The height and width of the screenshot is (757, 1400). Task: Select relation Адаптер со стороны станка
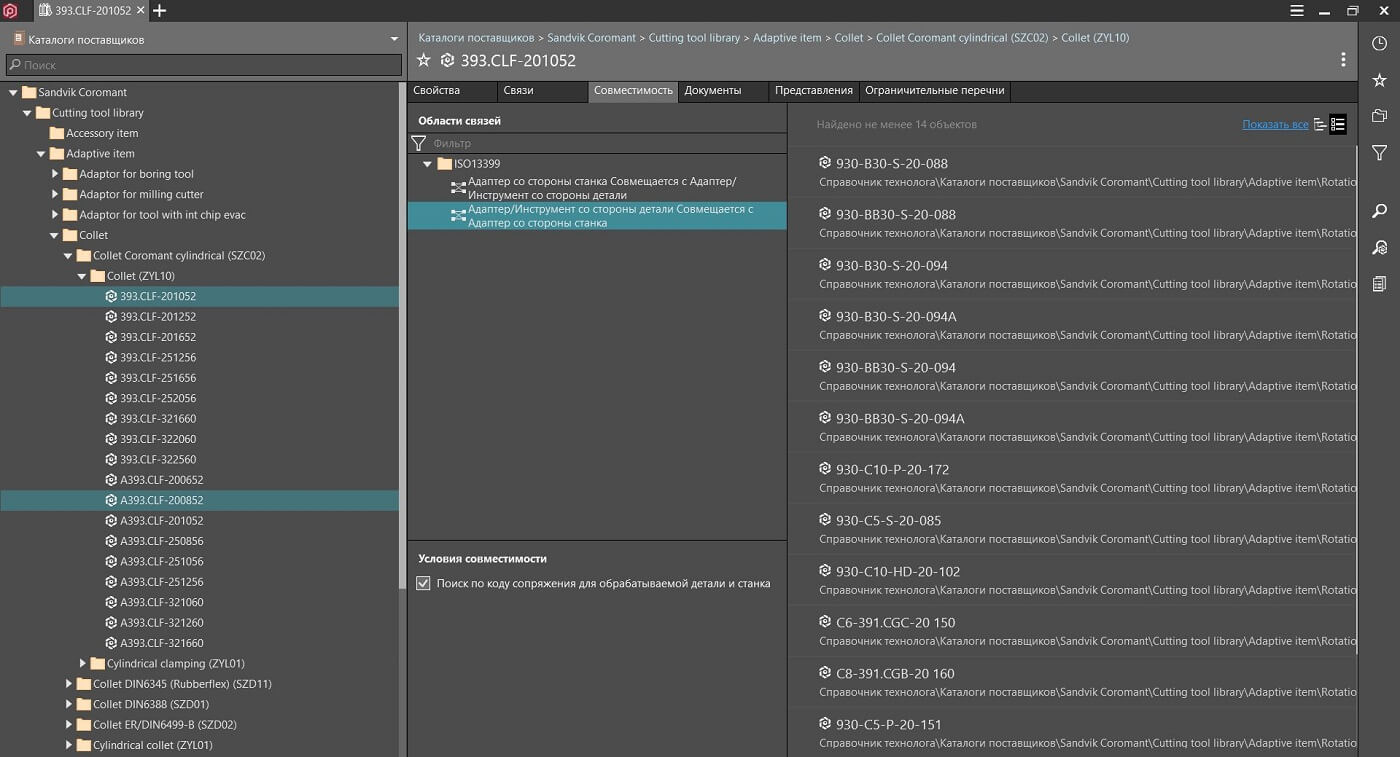(597, 188)
